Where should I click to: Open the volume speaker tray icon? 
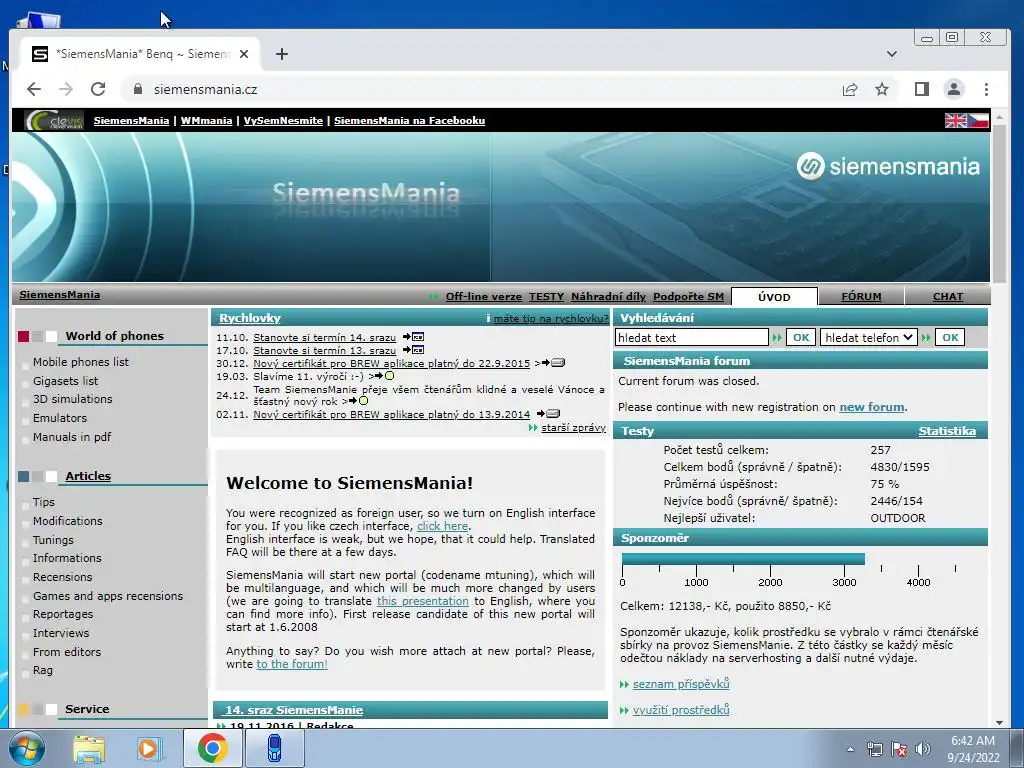coord(922,749)
